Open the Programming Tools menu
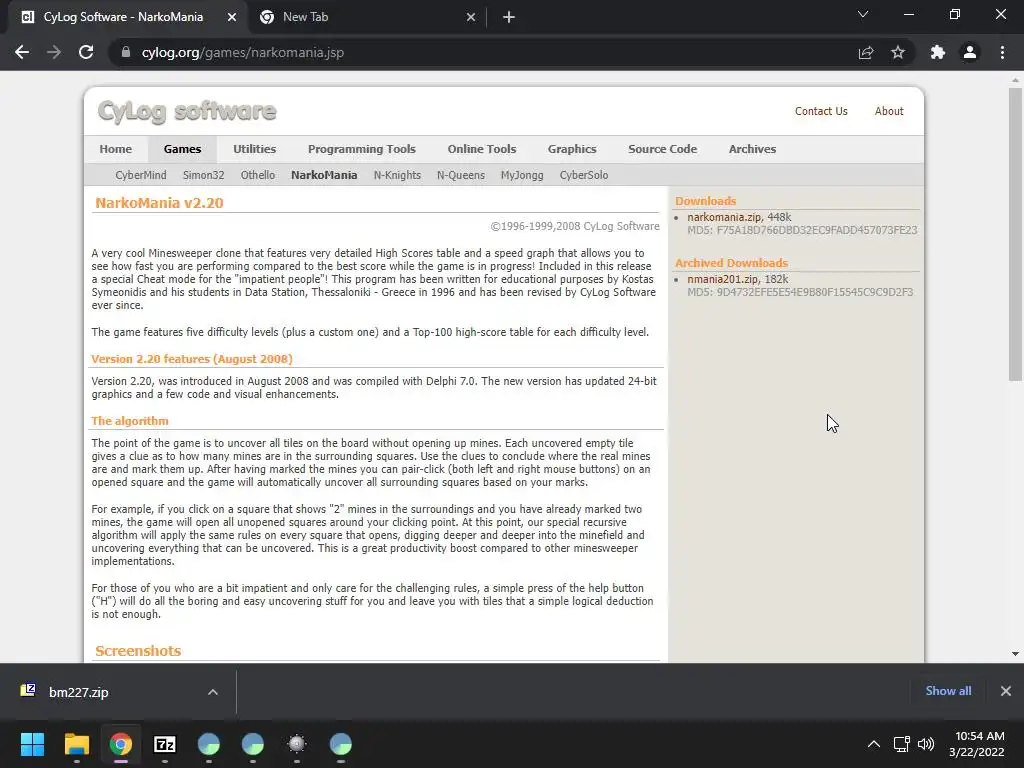The height and width of the screenshot is (768, 1024). click(x=362, y=149)
